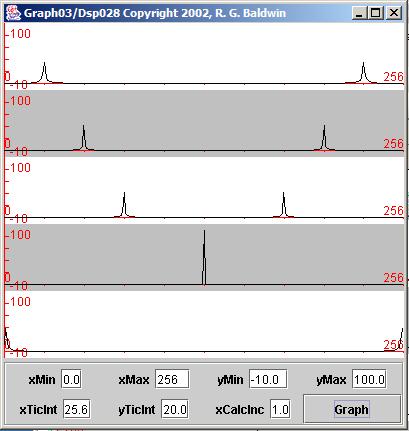
Task: Click the right peak in the first plot
Action: click(x=363, y=72)
